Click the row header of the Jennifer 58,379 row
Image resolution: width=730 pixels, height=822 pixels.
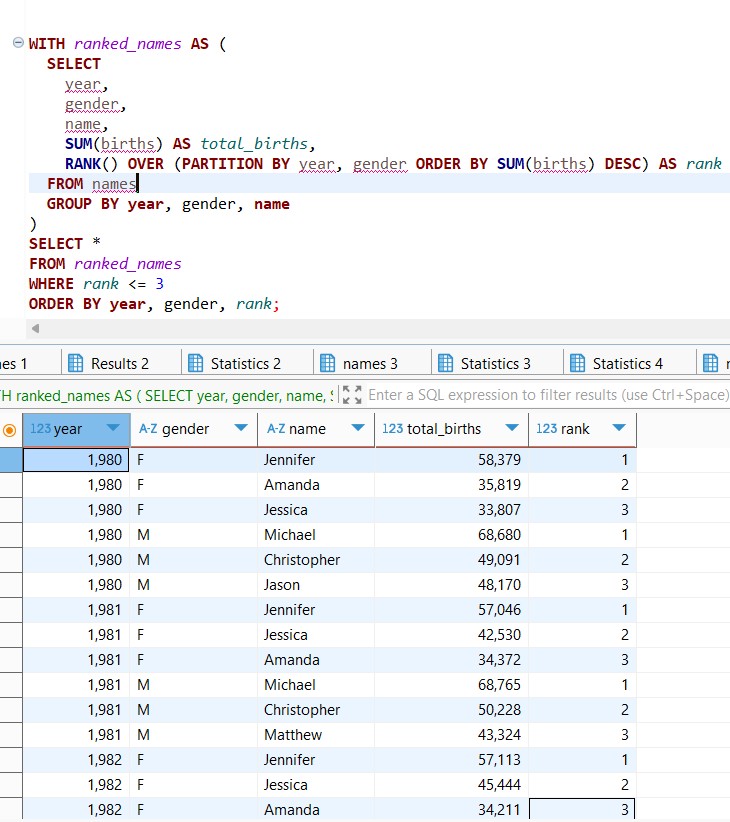pos(11,460)
